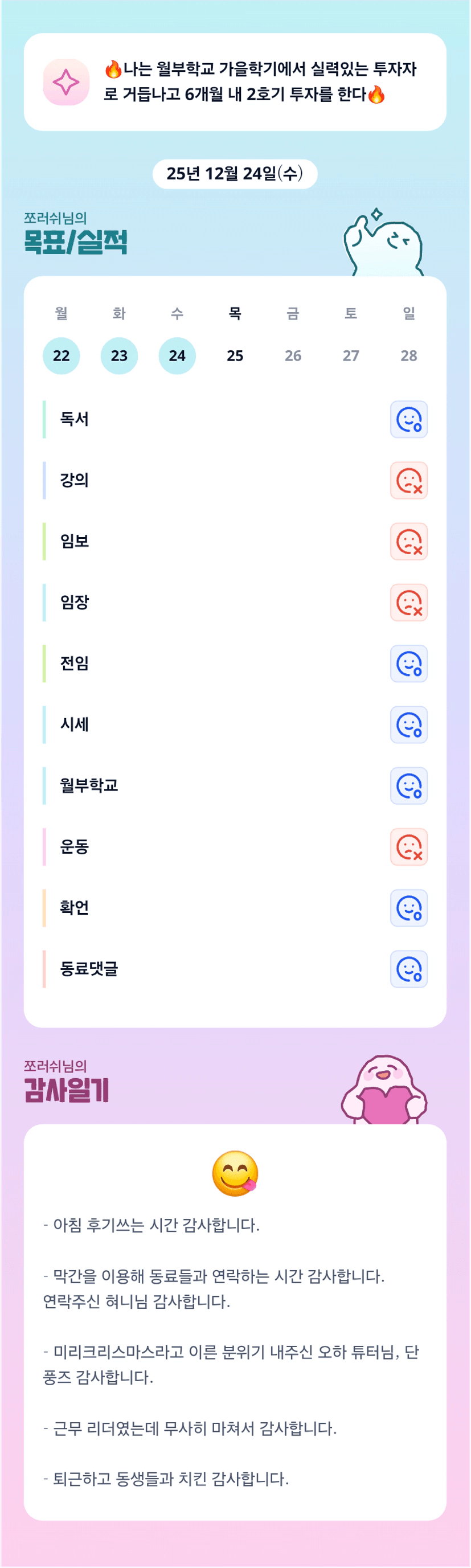Click the 운동 red frown icon
Screen dimensions: 471x1568
click(408, 847)
